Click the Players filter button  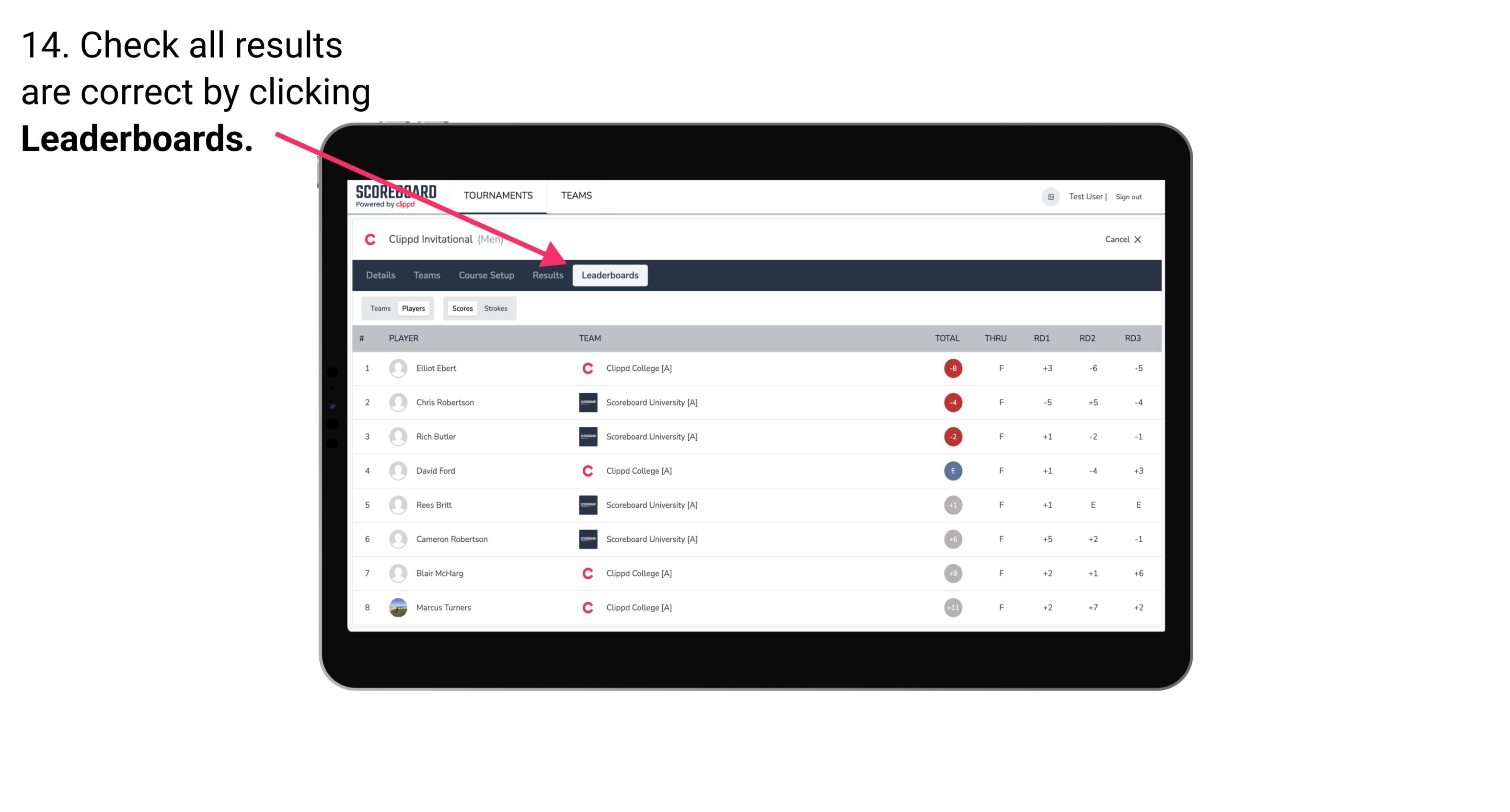pos(413,308)
